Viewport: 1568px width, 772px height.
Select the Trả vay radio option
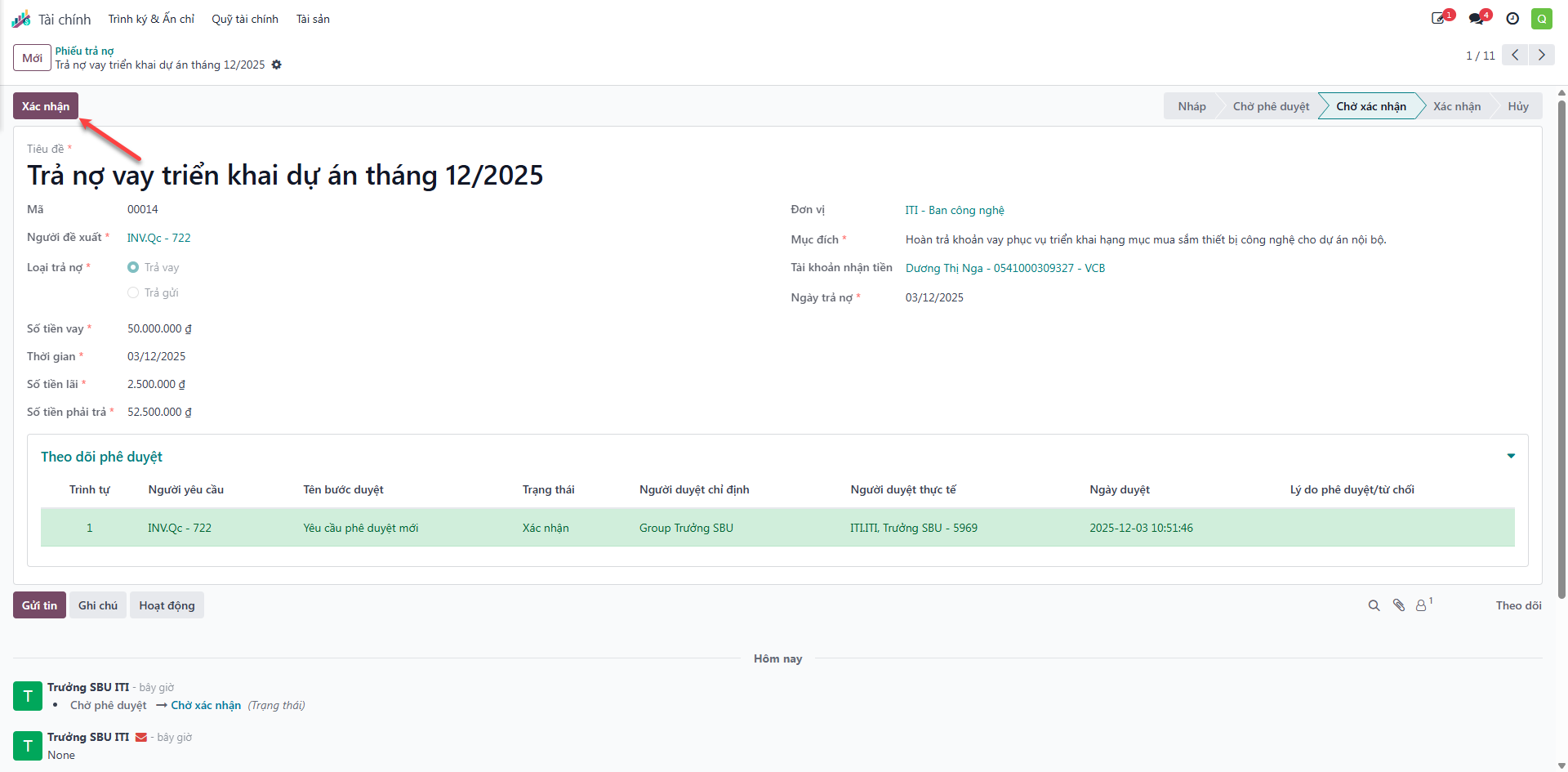(x=133, y=267)
